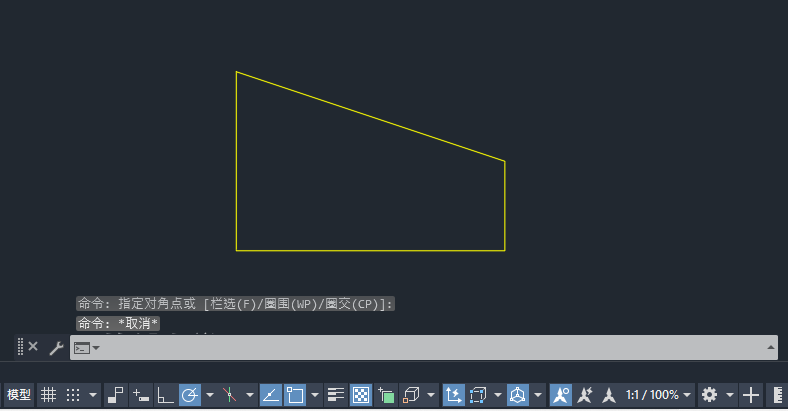
Task: Toggle infer constraints icon
Action: (x=116, y=395)
